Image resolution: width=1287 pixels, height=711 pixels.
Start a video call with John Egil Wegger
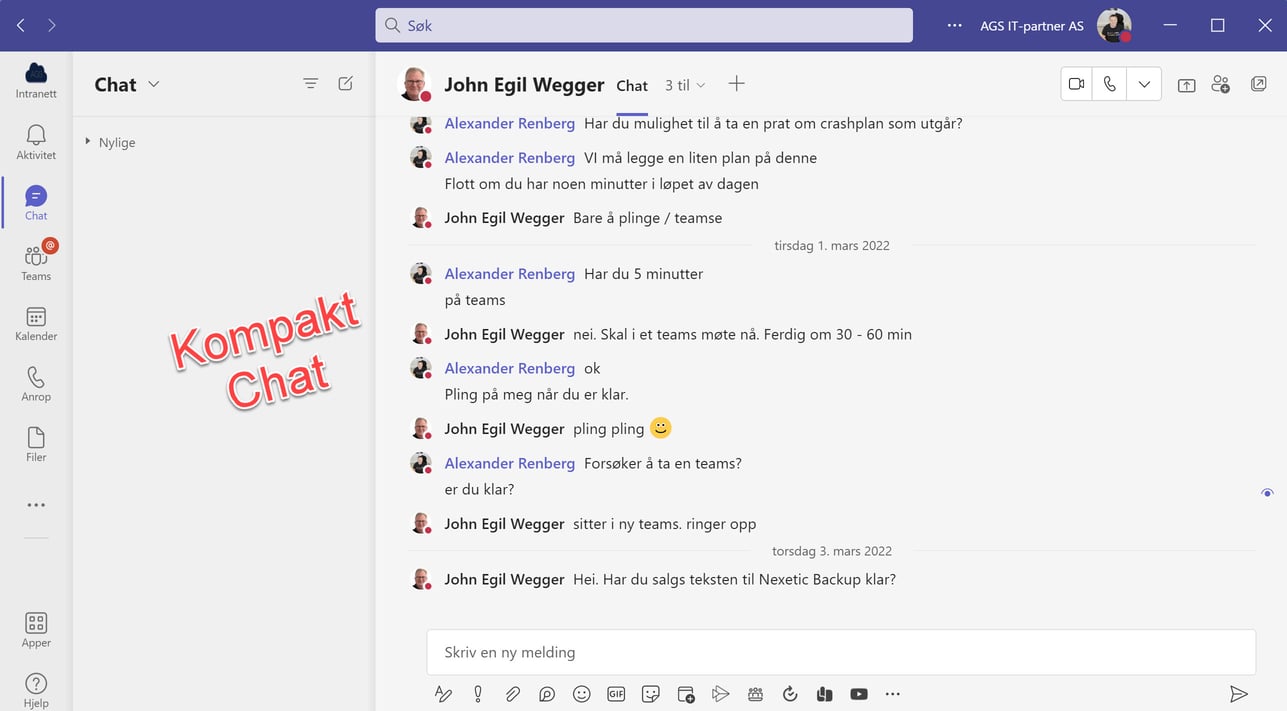click(1077, 84)
